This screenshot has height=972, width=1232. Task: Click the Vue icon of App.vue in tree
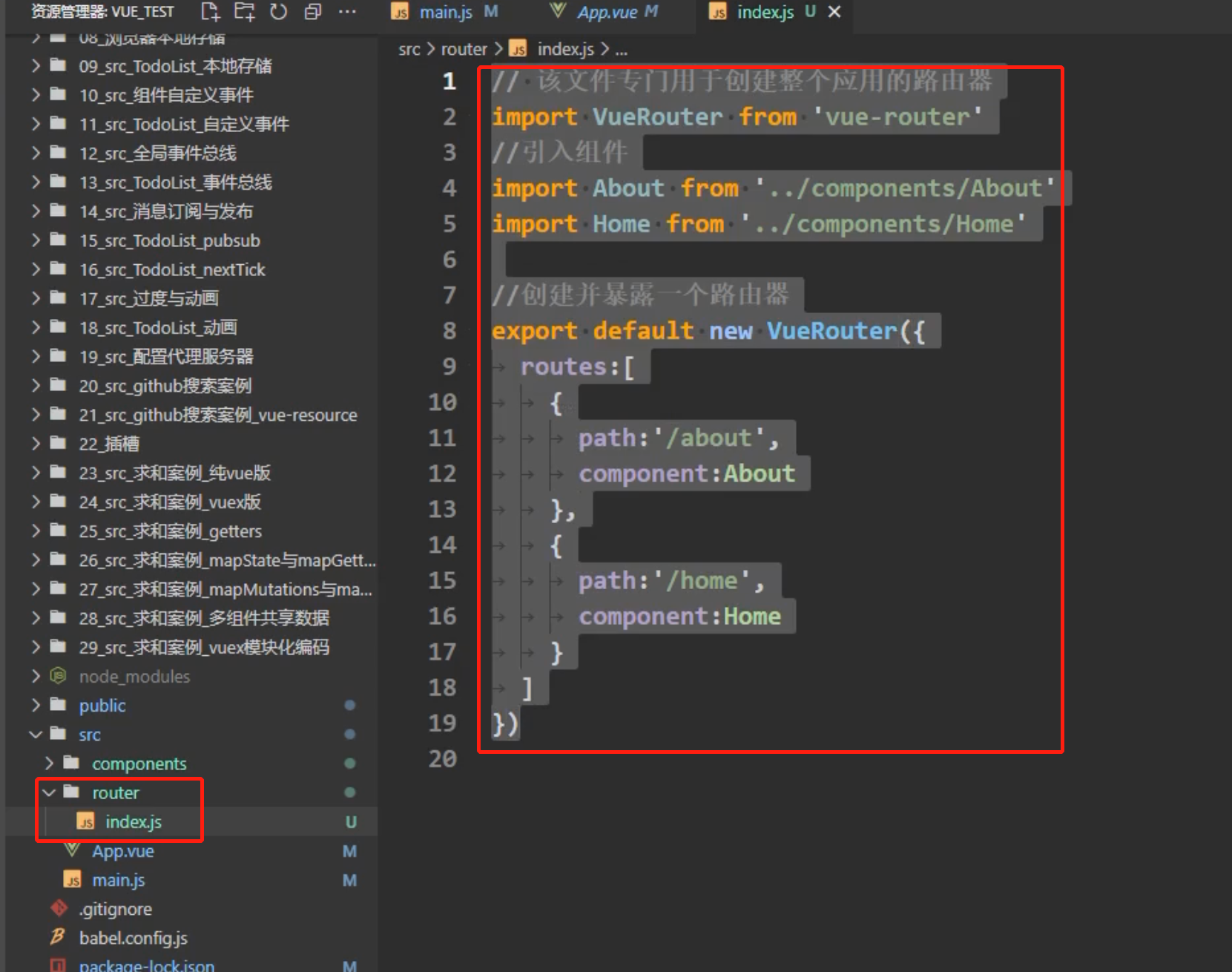click(72, 850)
